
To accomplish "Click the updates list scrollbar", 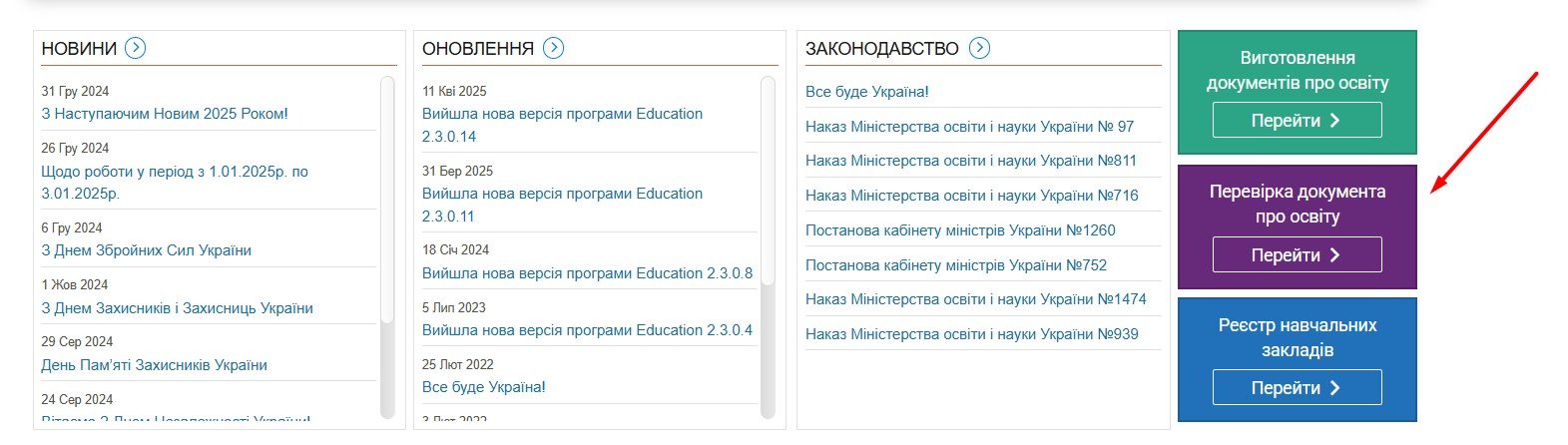I will pyautogui.click(x=768, y=180).
